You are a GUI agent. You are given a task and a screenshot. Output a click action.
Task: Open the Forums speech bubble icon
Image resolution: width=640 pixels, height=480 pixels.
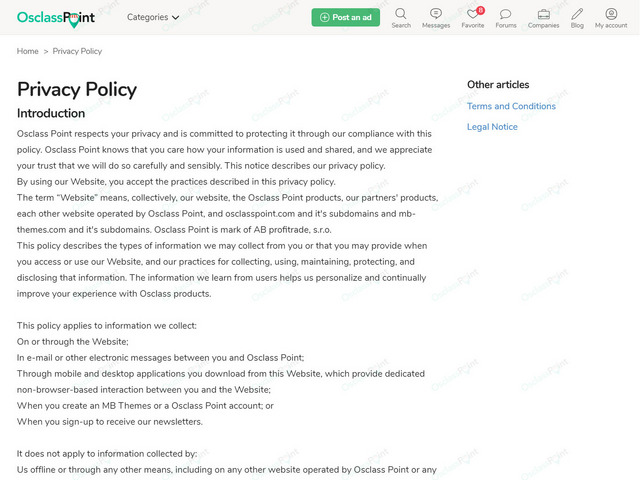506,18
